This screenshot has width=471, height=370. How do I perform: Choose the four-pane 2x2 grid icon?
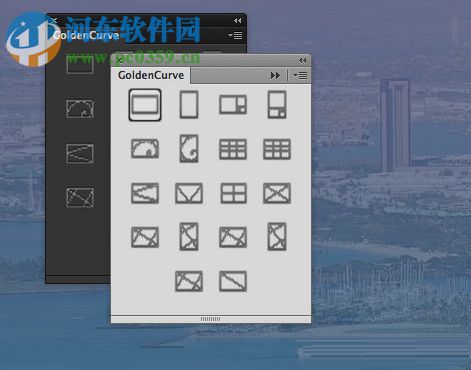tap(233, 193)
